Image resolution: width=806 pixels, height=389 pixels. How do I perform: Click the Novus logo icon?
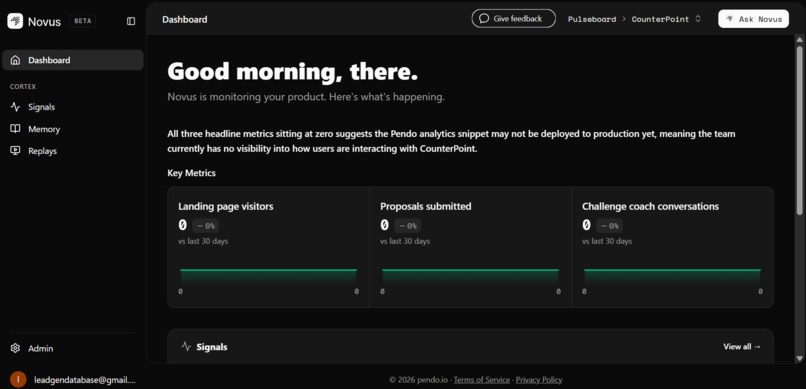pyautogui.click(x=15, y=21)
